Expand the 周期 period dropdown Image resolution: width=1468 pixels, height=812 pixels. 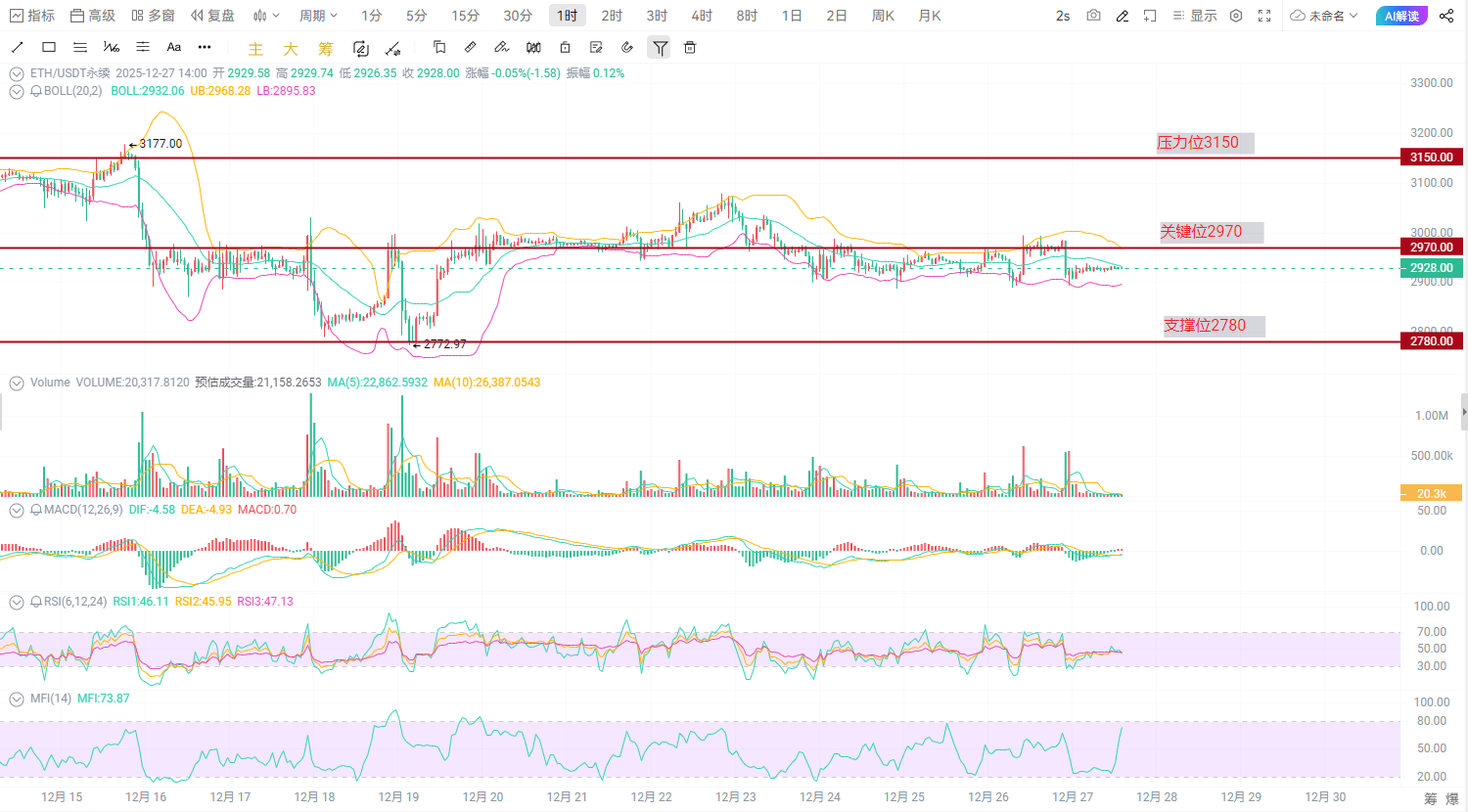318,16
